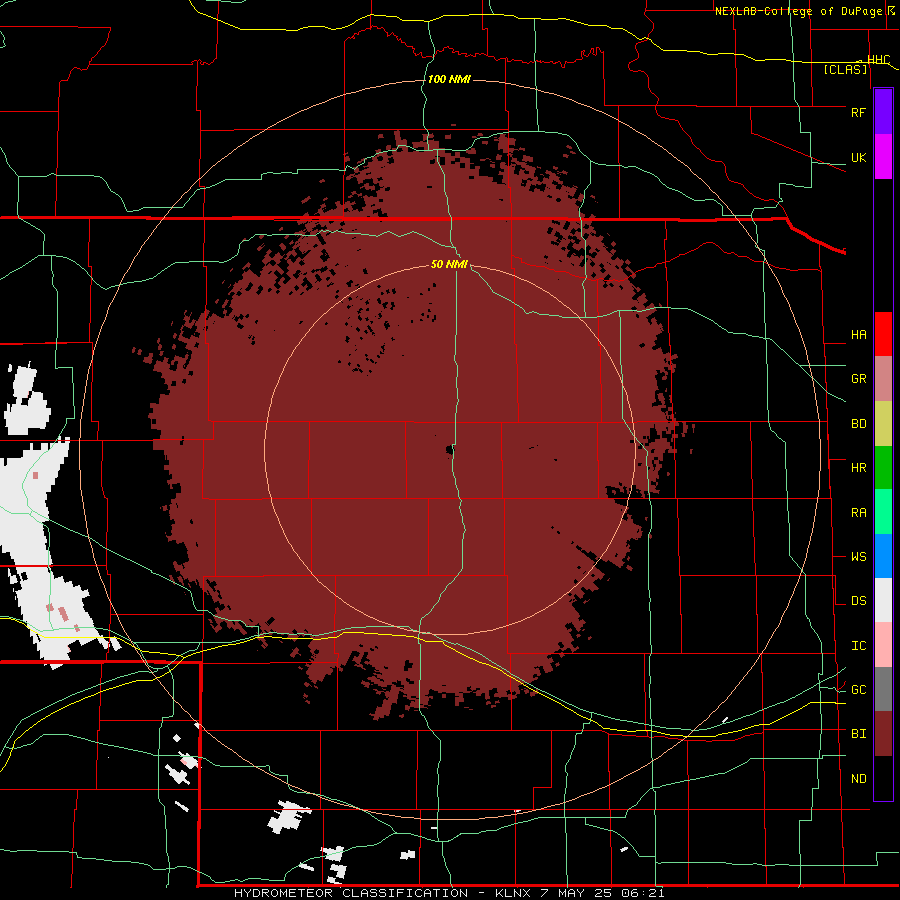900x900 pixels.
Task: Click the RA light green legend swatch
Action: tap(883, 512)
